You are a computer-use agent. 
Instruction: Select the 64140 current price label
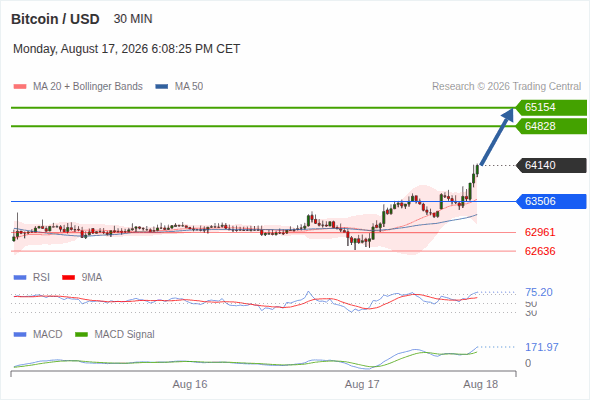pyautogui.click(x=551, y=165)
